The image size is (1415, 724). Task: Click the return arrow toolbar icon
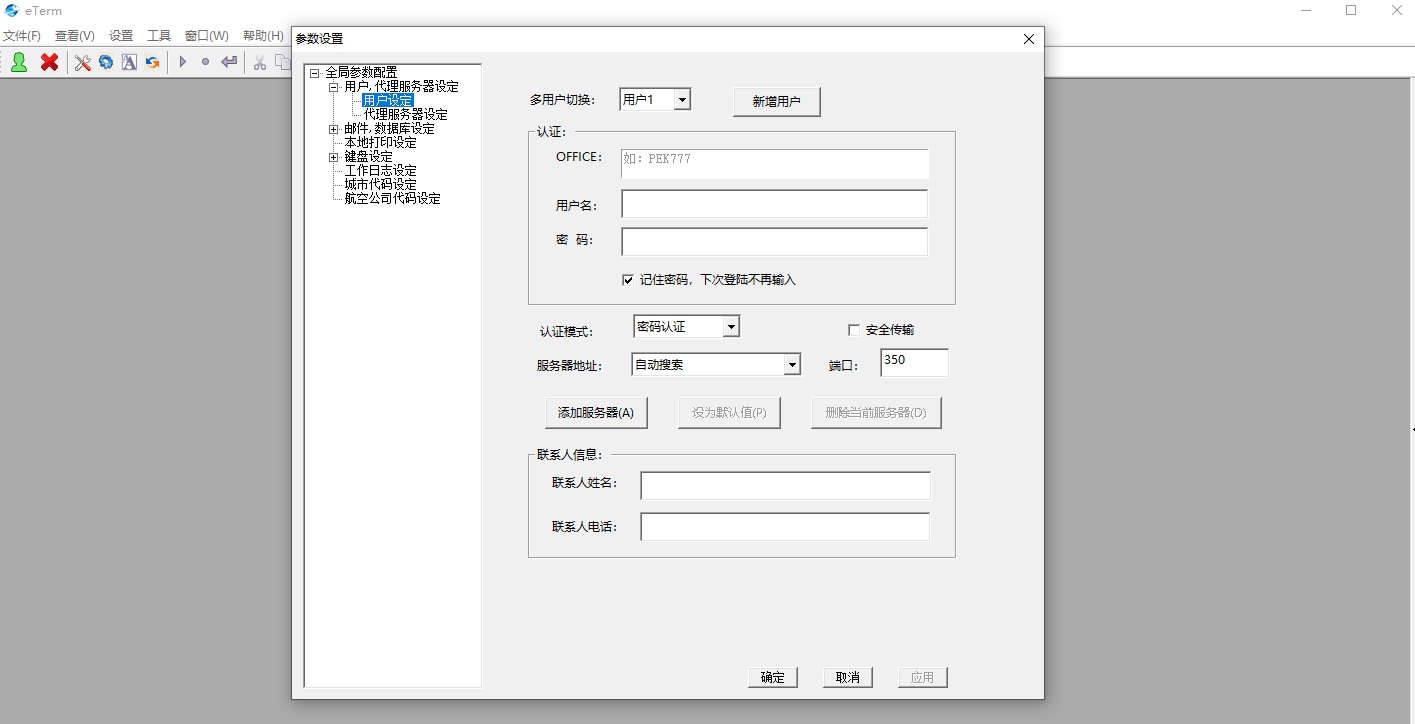229,62
